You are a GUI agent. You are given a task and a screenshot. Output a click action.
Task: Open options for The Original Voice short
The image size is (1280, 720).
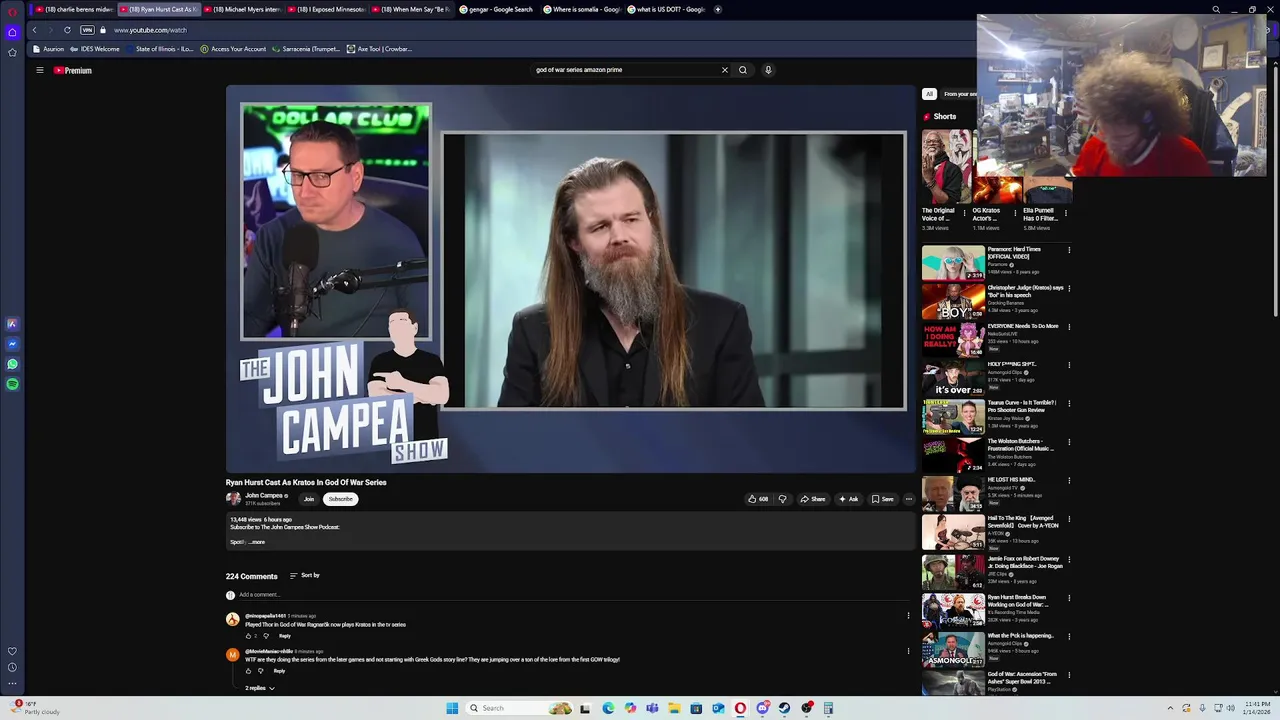(x=964, y=212)
